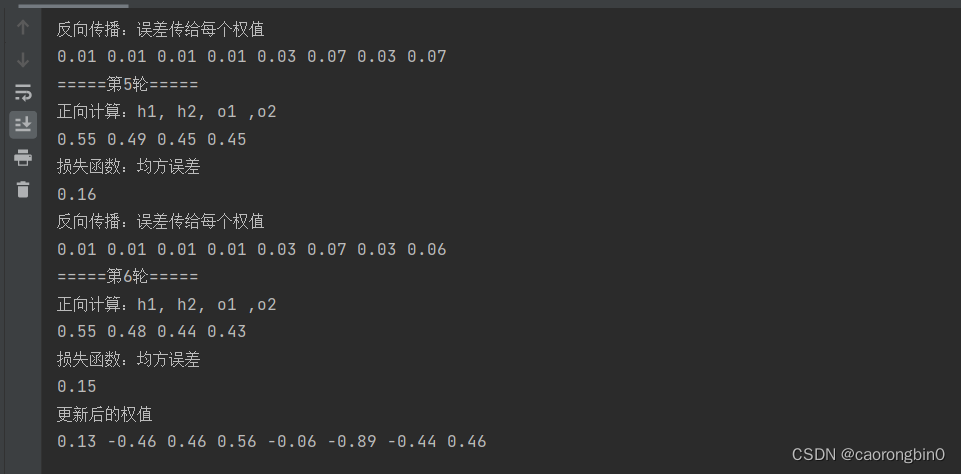Click the gradient line ending in 0.03 0.06
Screen dimensions: 961x474
[x=252, y=250]
